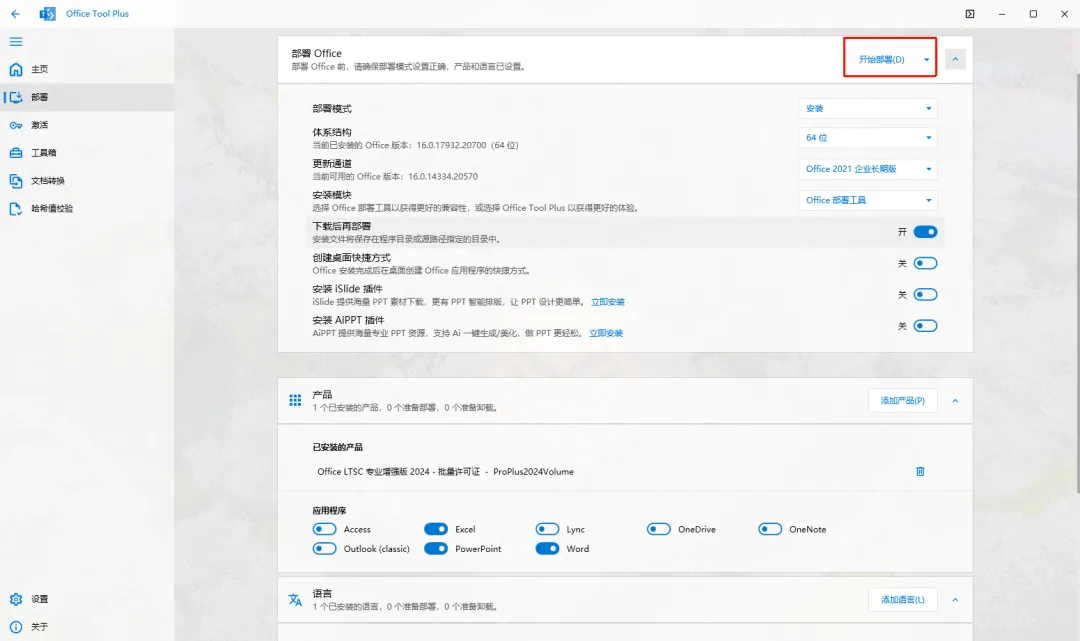Toggle the Excel application switch
The height and width of the screenshot is (641, 1080).
pyautogui.click(x=436, y=529)
